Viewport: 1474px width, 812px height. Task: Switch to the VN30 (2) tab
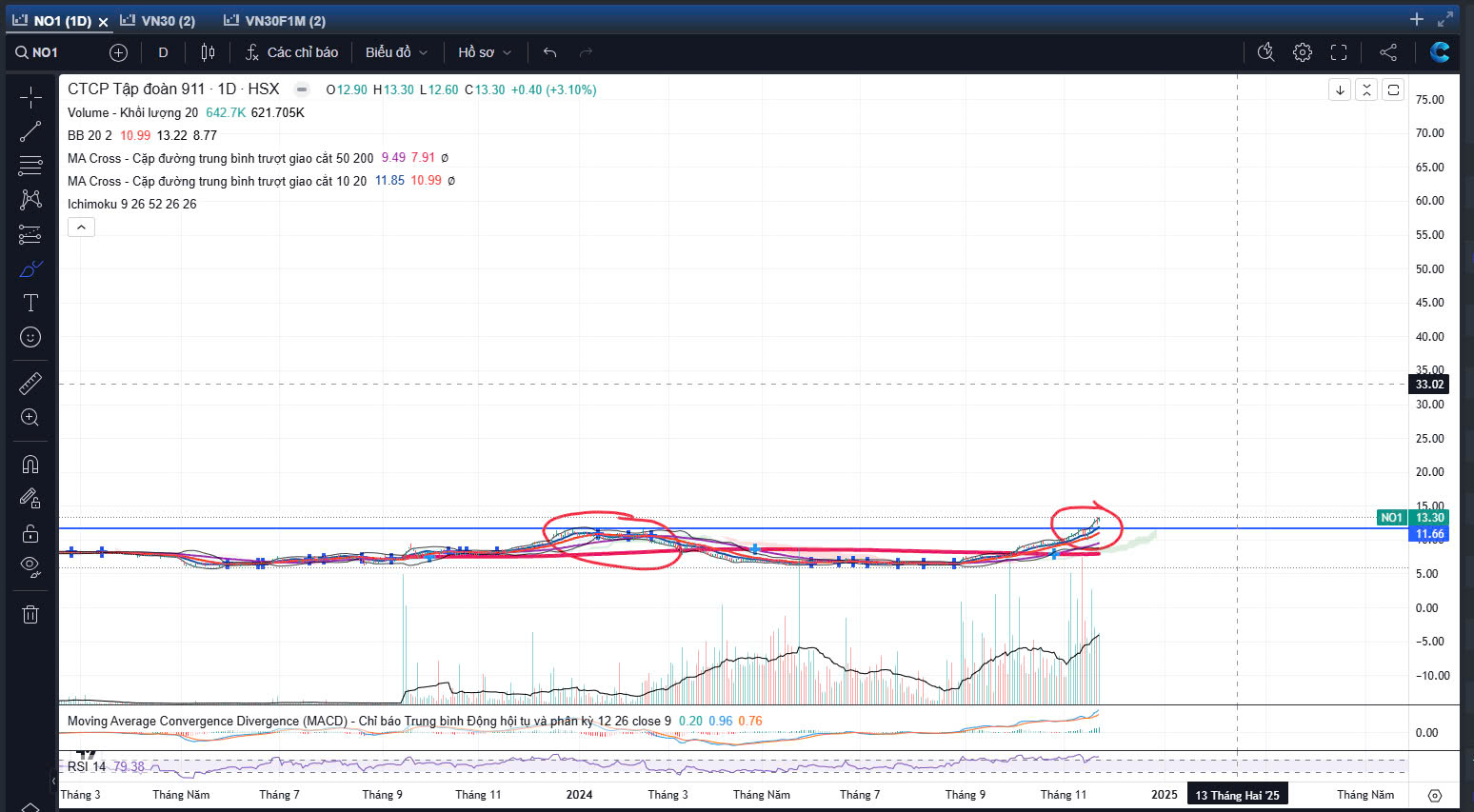[158, 21]
